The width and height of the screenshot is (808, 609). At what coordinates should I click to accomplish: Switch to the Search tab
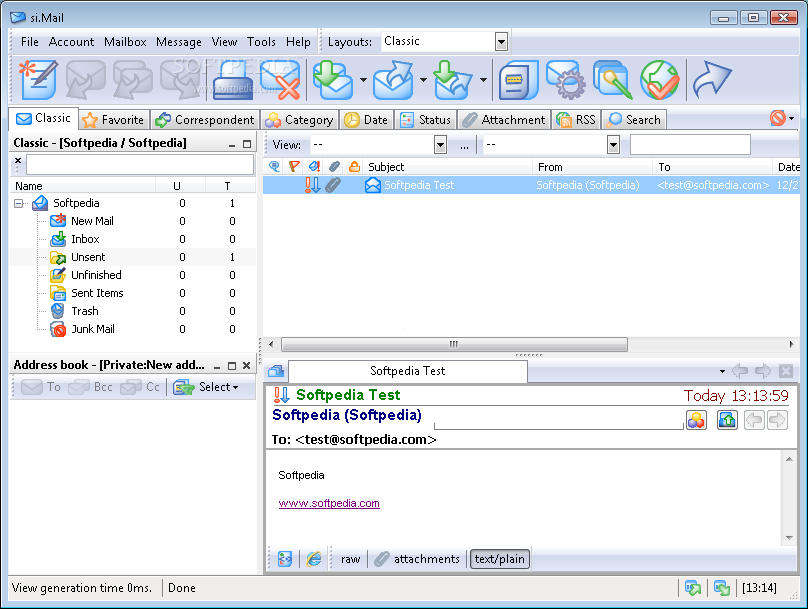(x=634, y=120)
